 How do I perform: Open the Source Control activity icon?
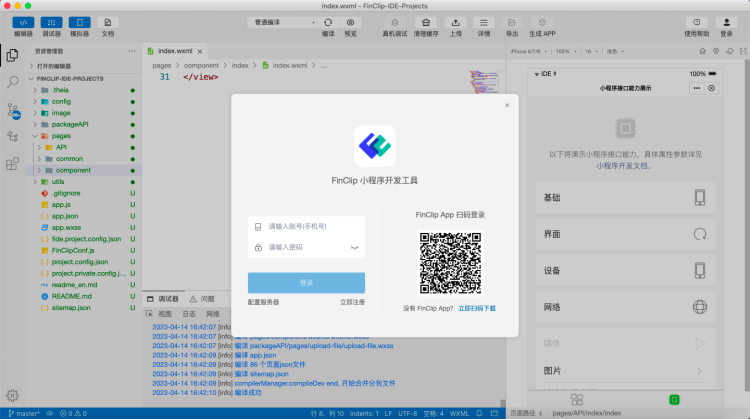pyautogui.click(x=12, y=110)
